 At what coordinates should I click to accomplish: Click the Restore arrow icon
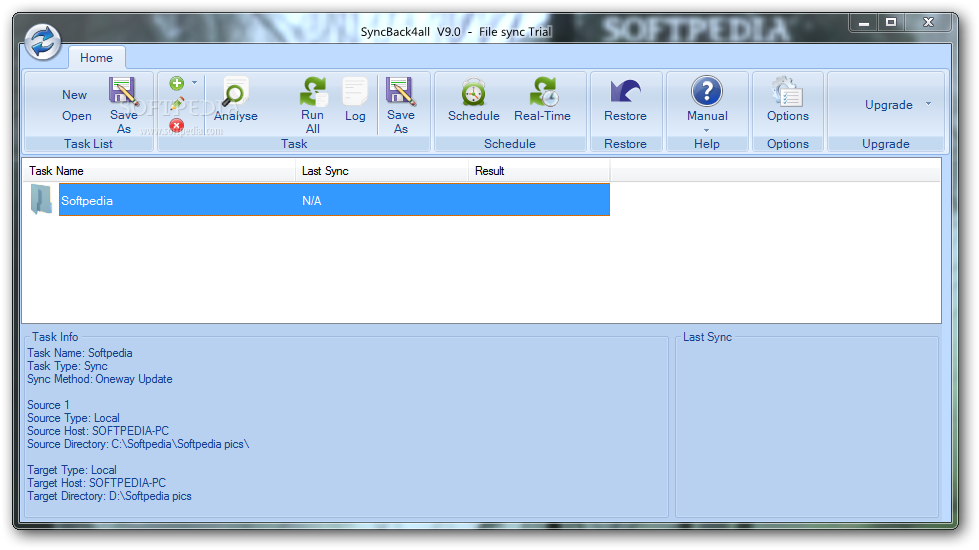click(625, 91)
